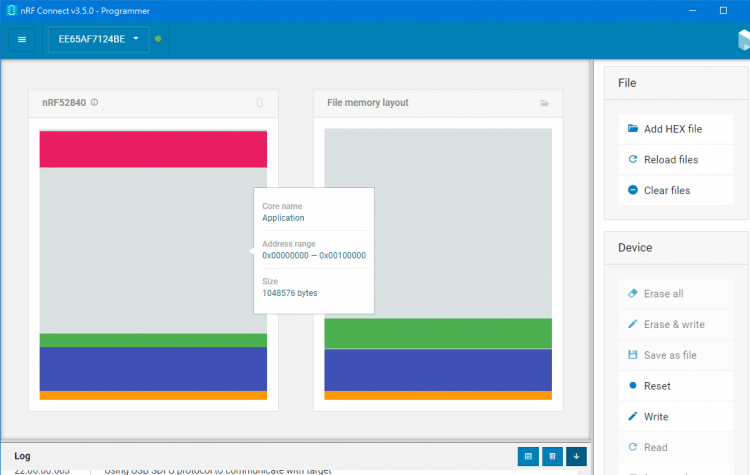Click Erase & write button

tap(676, 324)
